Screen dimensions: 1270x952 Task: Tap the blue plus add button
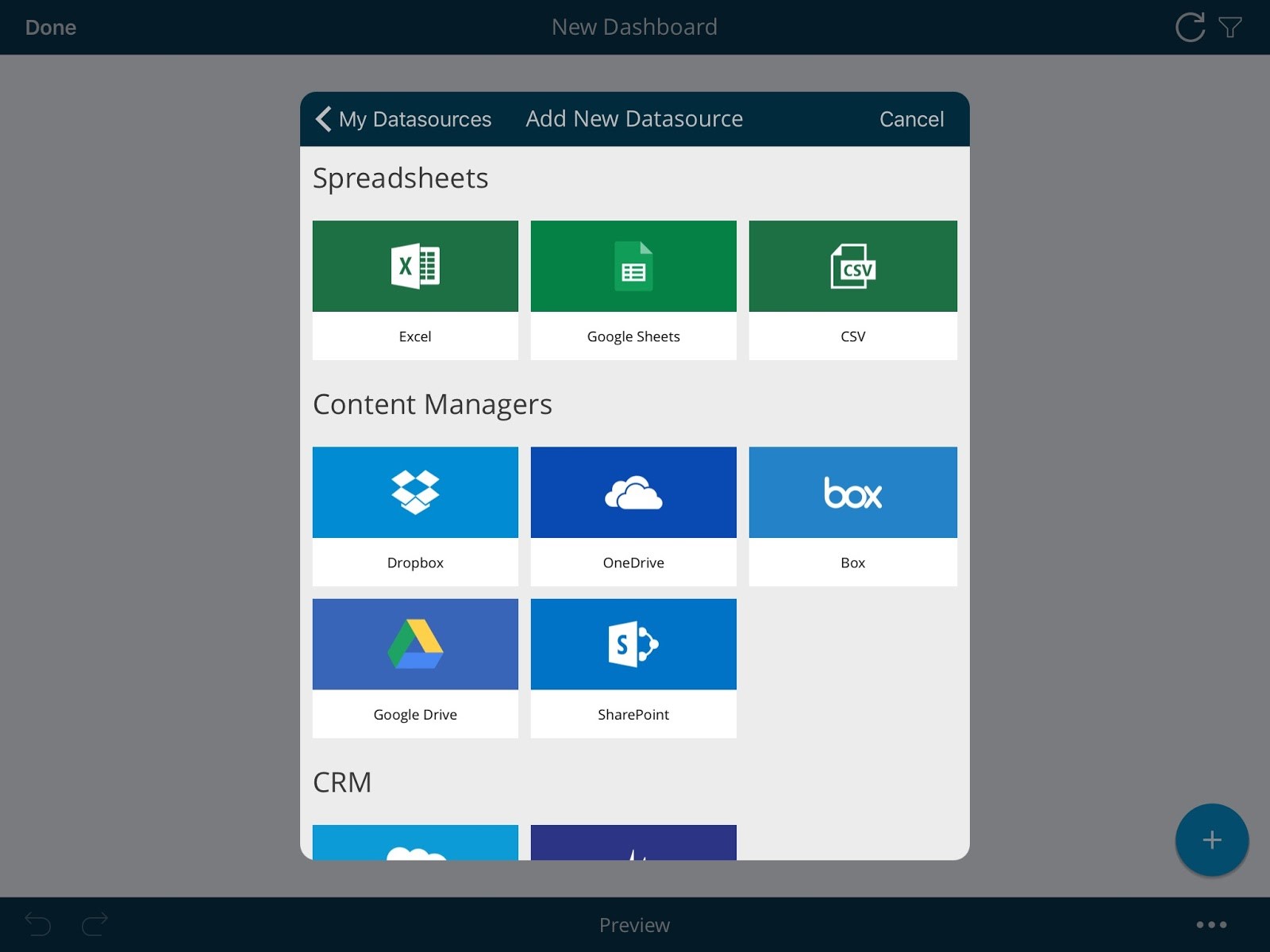(x=1211, y=840)
